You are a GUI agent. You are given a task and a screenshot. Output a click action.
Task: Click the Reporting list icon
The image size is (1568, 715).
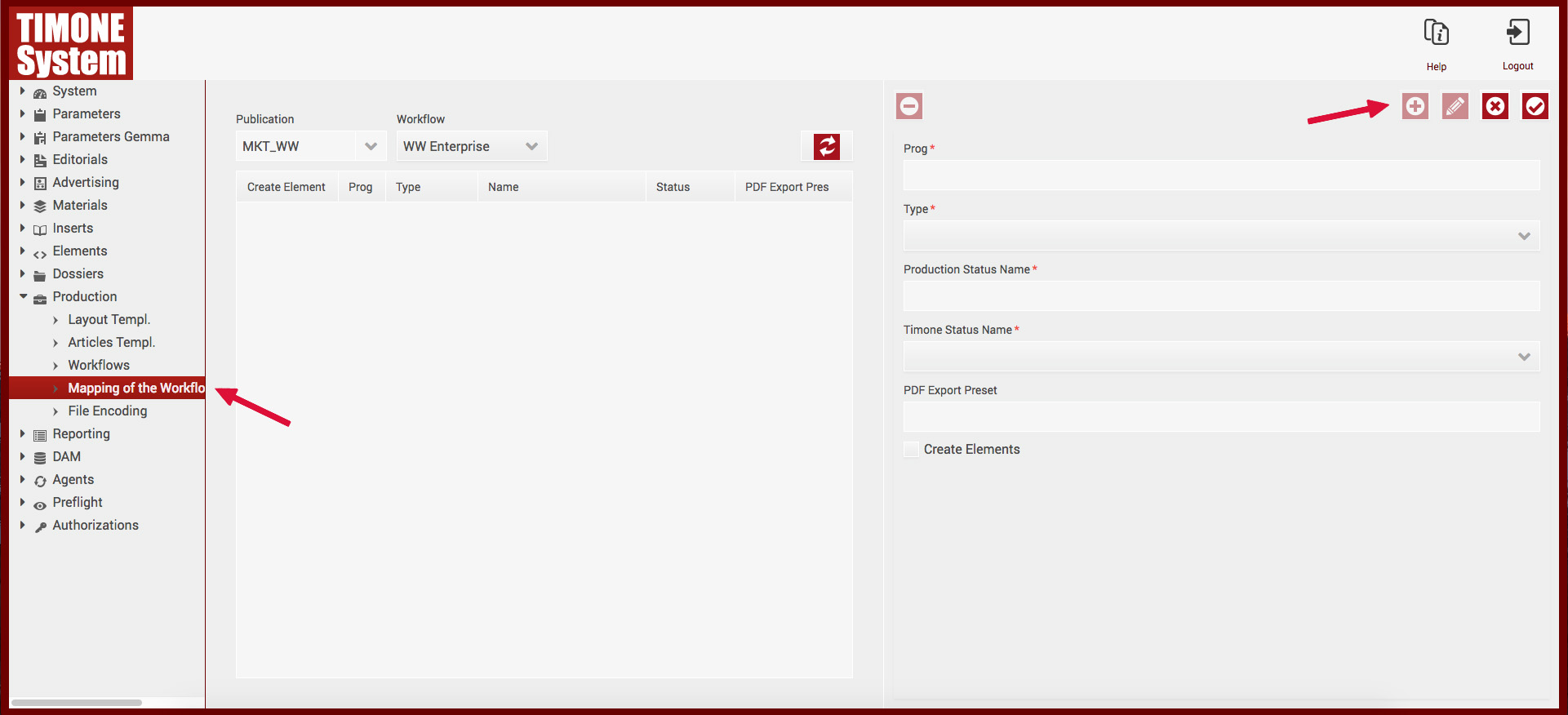click(40, 435)
